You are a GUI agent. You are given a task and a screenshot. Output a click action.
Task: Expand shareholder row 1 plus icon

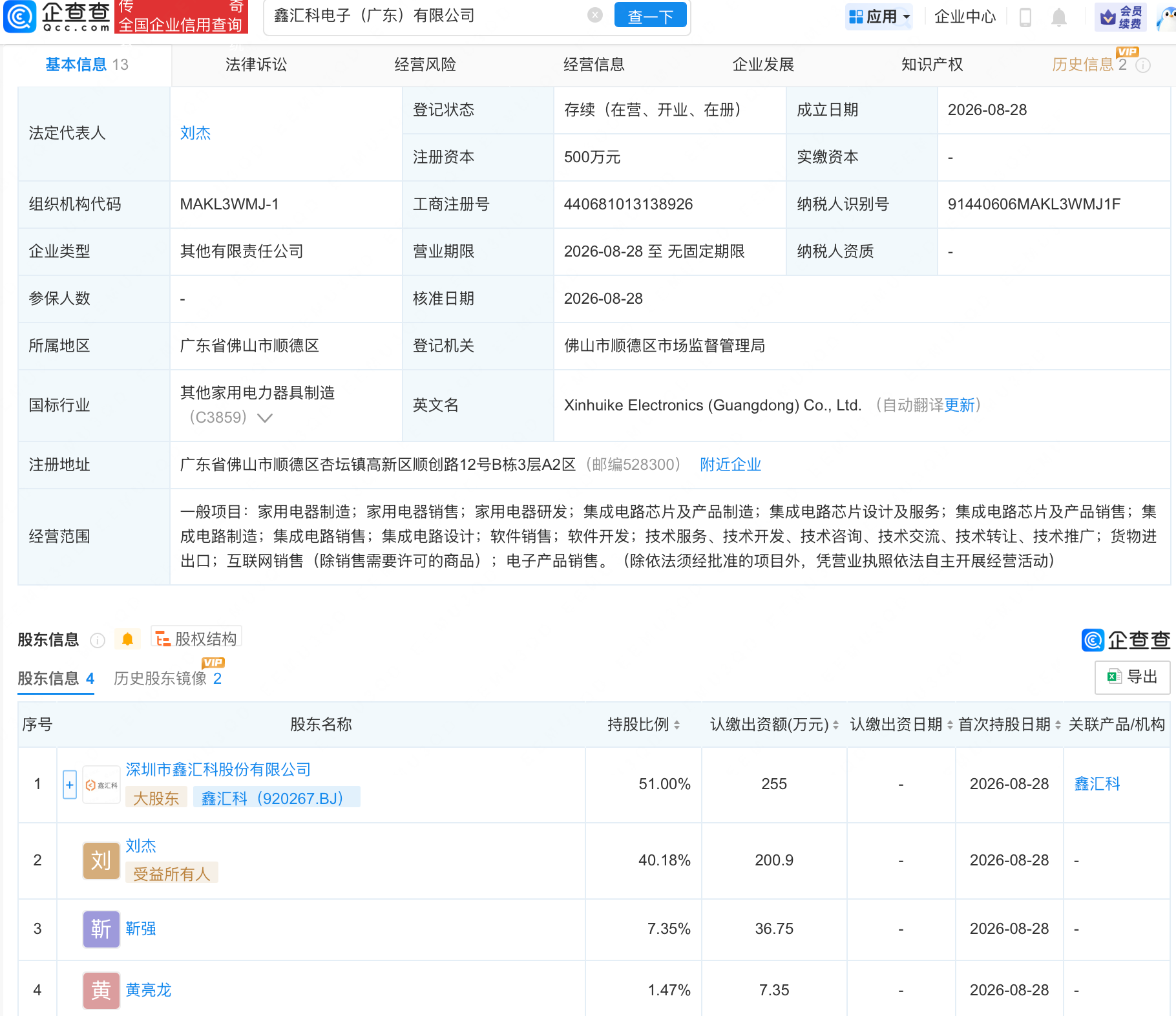click(70, 785)
